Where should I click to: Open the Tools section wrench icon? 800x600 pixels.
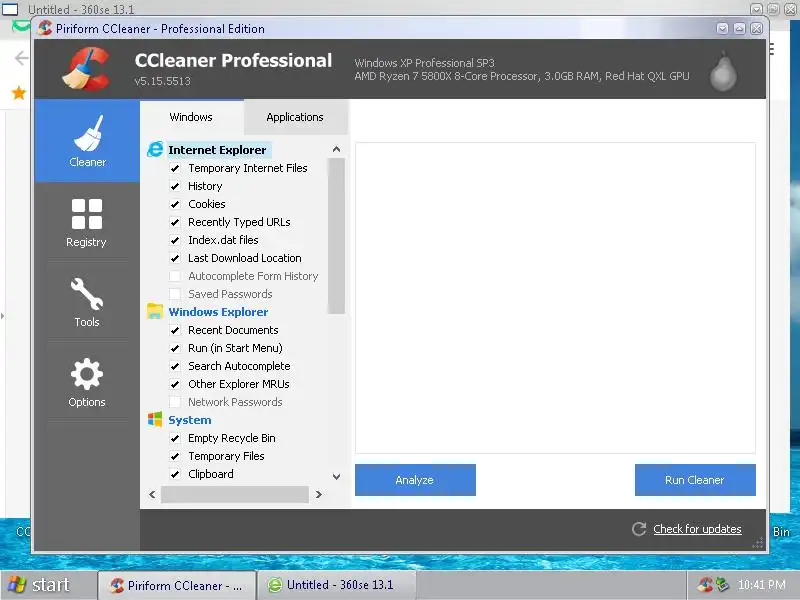(x=87, y=294)
